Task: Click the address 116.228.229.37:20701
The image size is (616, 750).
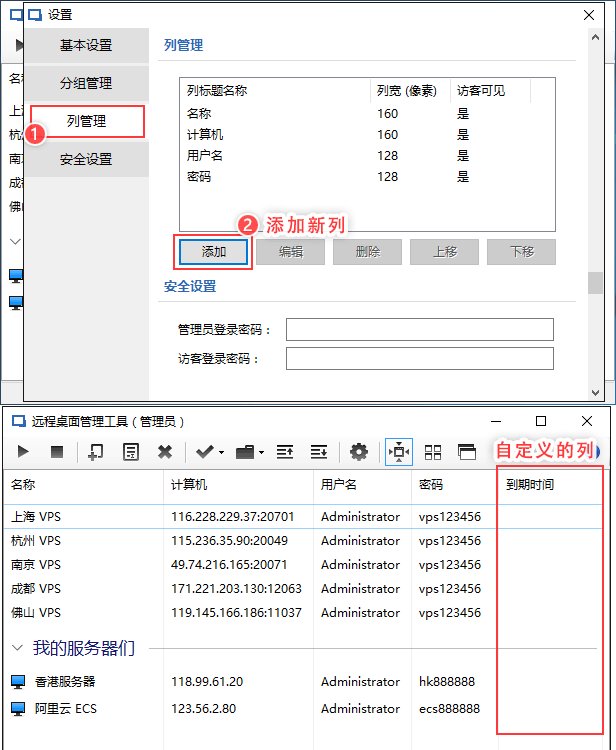Action: pos(232,517)
